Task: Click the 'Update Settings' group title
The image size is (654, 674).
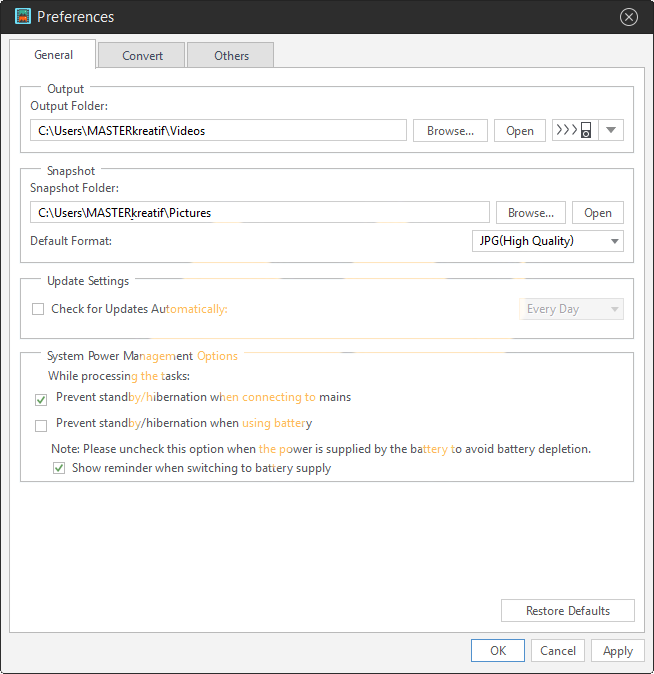Action: [88, 281]
